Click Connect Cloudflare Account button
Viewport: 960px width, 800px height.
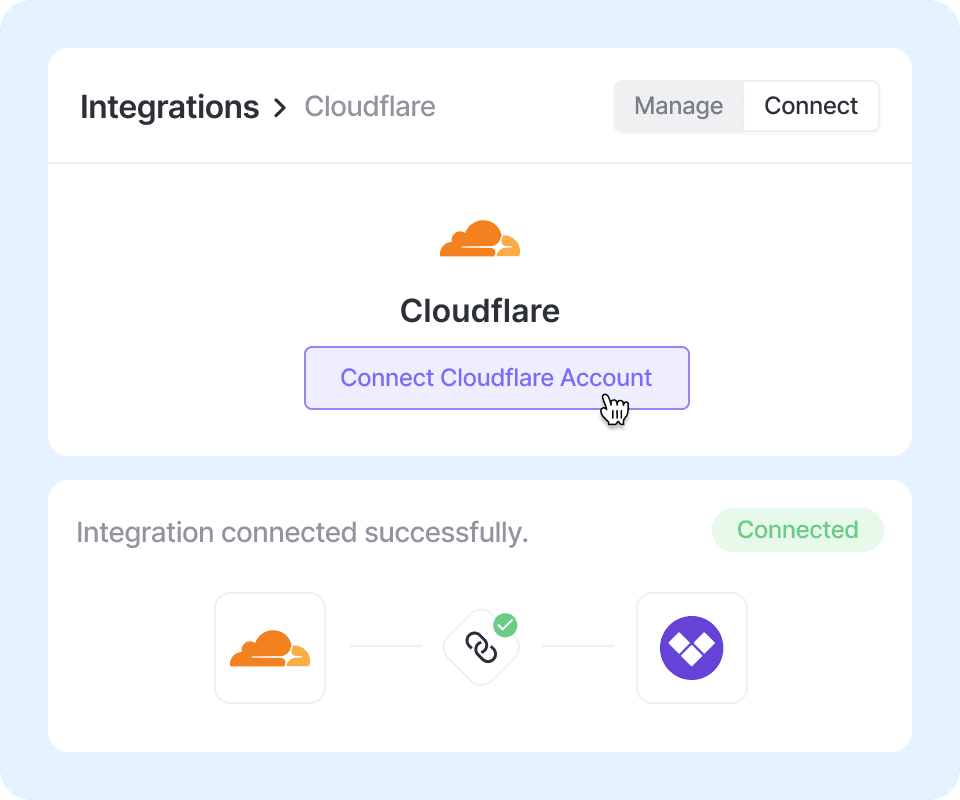[x=497, y=378]
